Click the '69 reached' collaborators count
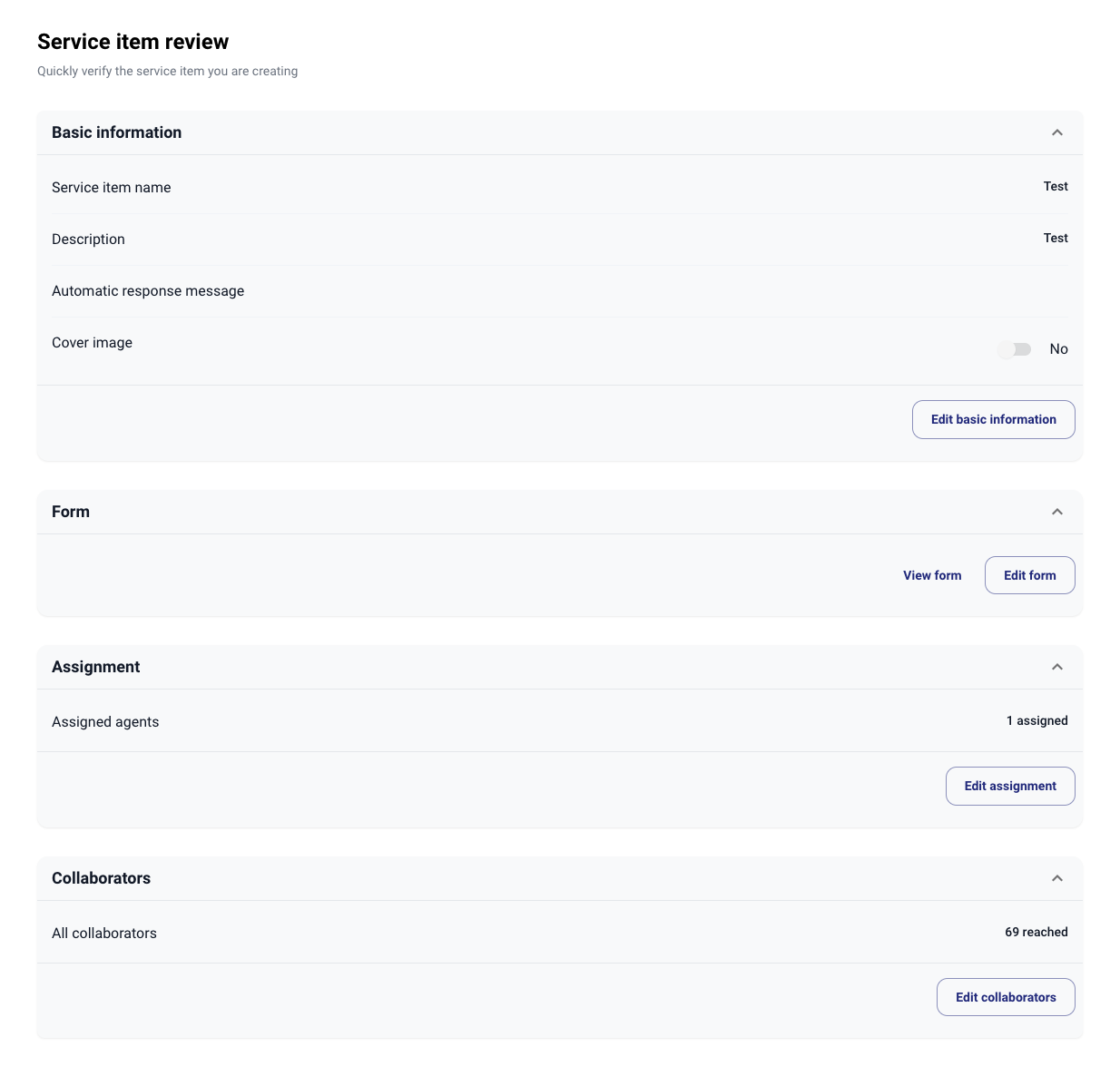The height and width of the screenshot is (1076, 1120). (1036, 933)
